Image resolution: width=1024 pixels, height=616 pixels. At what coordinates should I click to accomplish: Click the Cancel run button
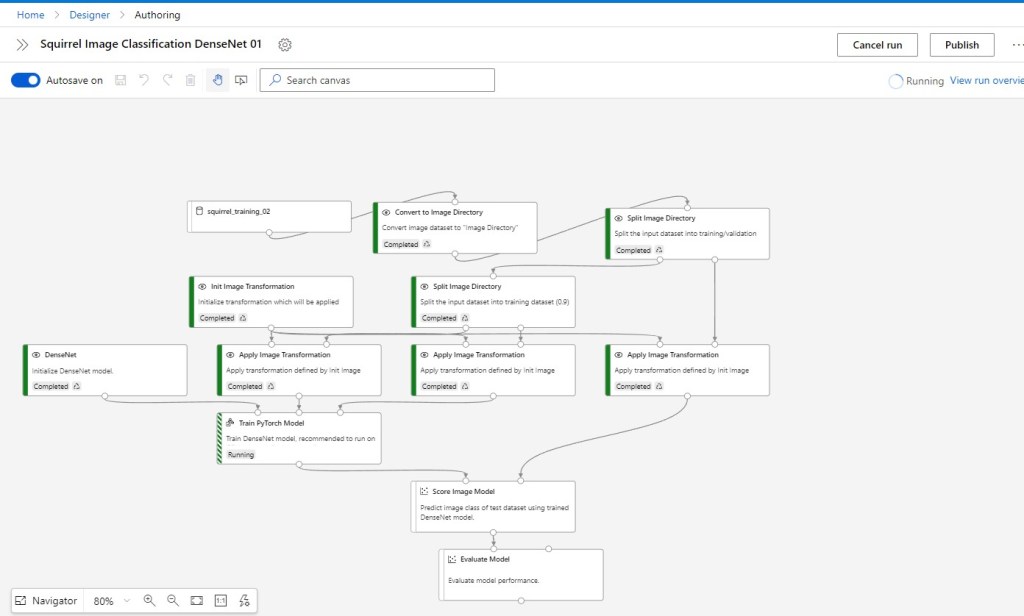[x=877, y=44]
